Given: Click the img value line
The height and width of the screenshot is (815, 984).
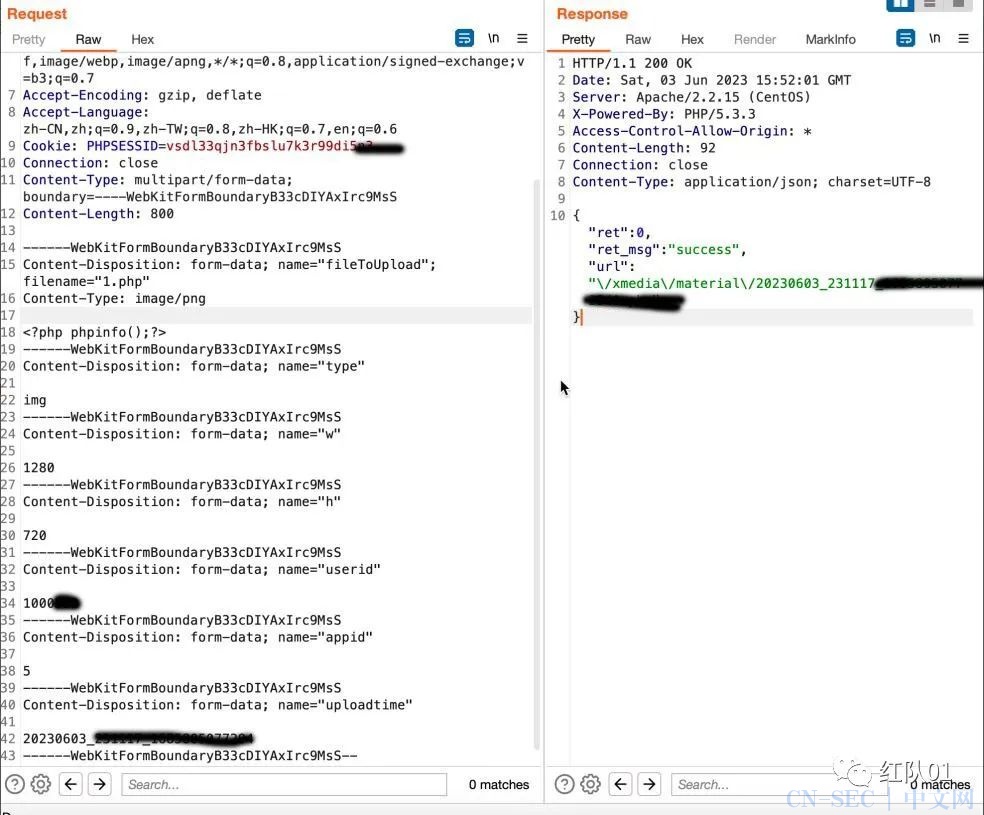Looking at the screenshot, I should (x=35, y=400).
